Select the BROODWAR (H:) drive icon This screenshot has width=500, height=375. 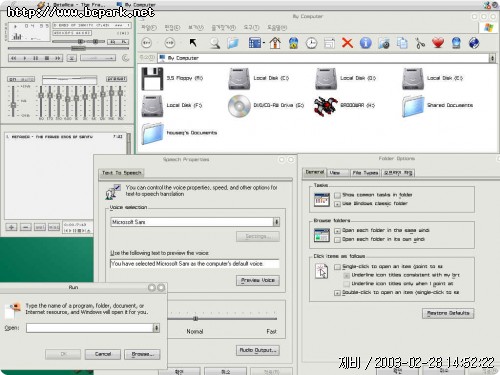tap(326, 106)
